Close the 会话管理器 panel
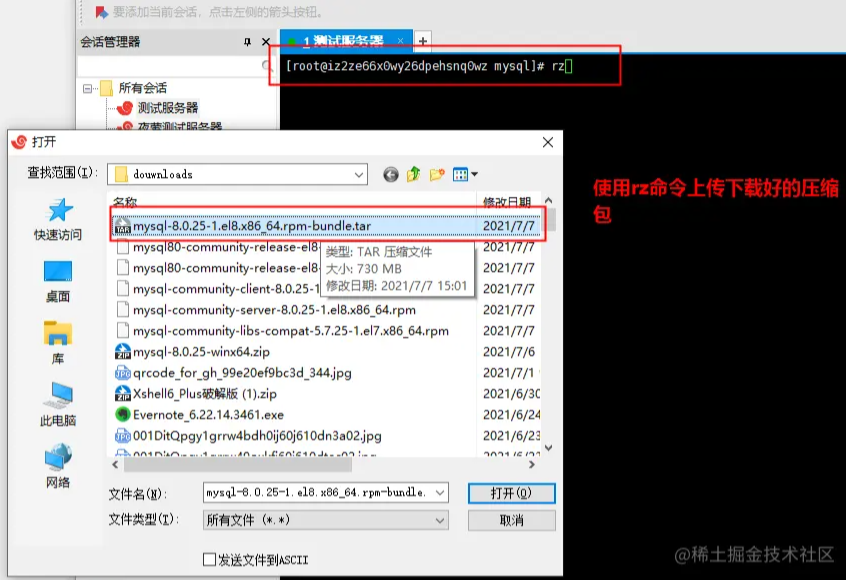Image resolution: width=846 pixels, height=580 pixels. tap(266, 42)
